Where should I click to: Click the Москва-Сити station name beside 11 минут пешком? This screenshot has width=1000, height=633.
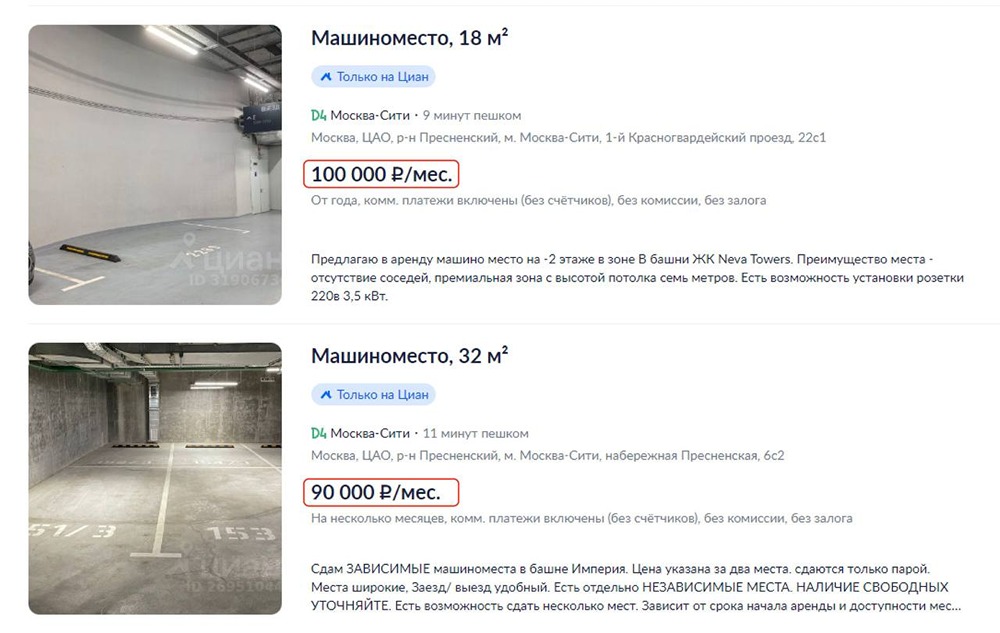click(x=370, y=433)
